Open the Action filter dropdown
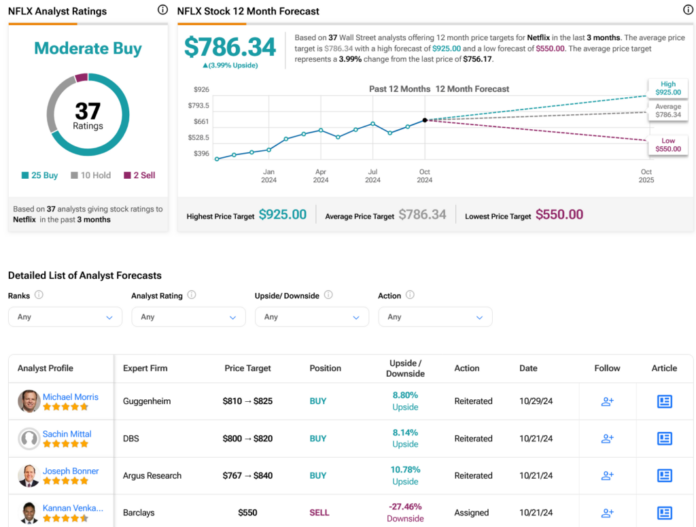Viewport: 696px width, 527px height. (435, 316)
